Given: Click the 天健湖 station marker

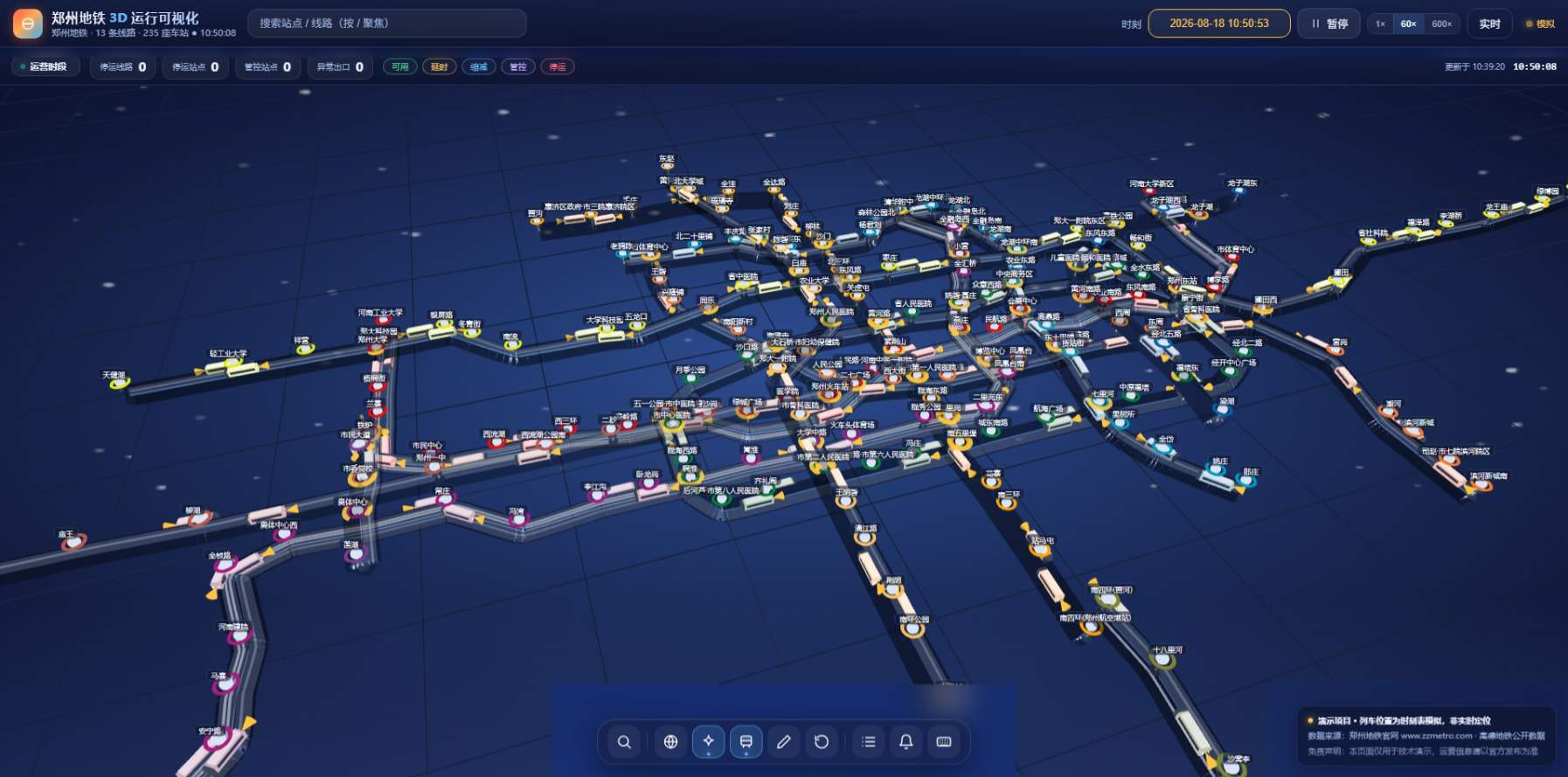Looking at the screenshot, I should 119,383.
